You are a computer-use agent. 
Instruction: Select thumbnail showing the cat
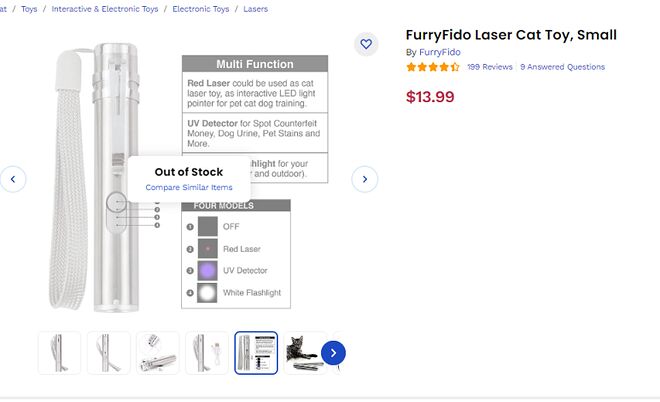point(303,353)
